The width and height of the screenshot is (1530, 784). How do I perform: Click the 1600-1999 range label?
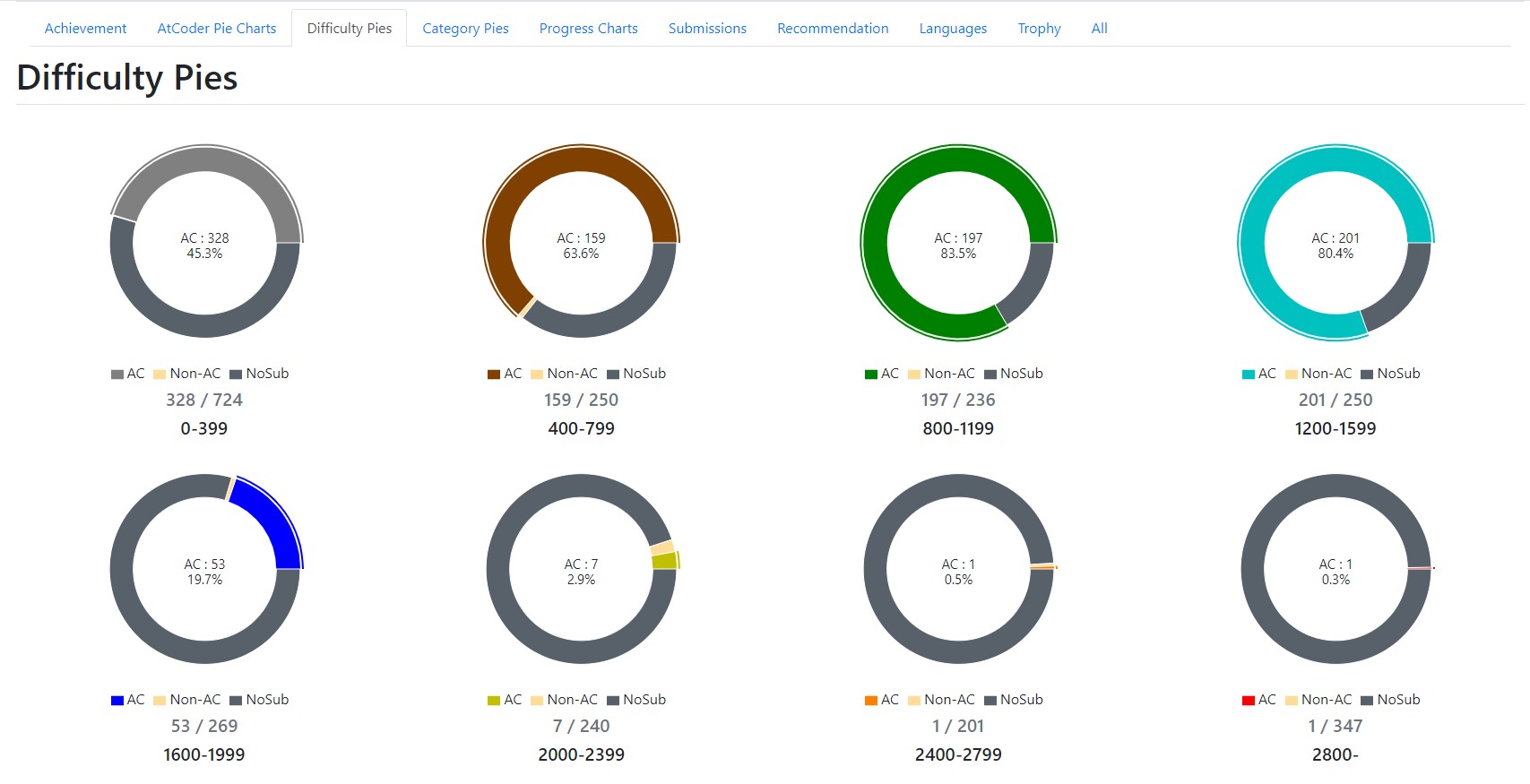click(x=204, y=755)
